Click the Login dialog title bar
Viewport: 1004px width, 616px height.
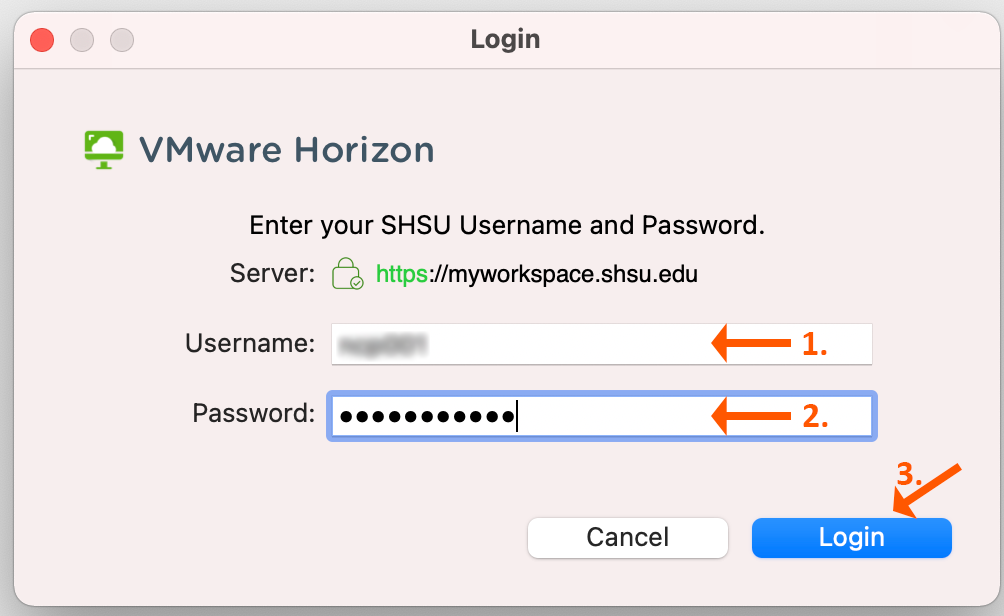point(504,39)
